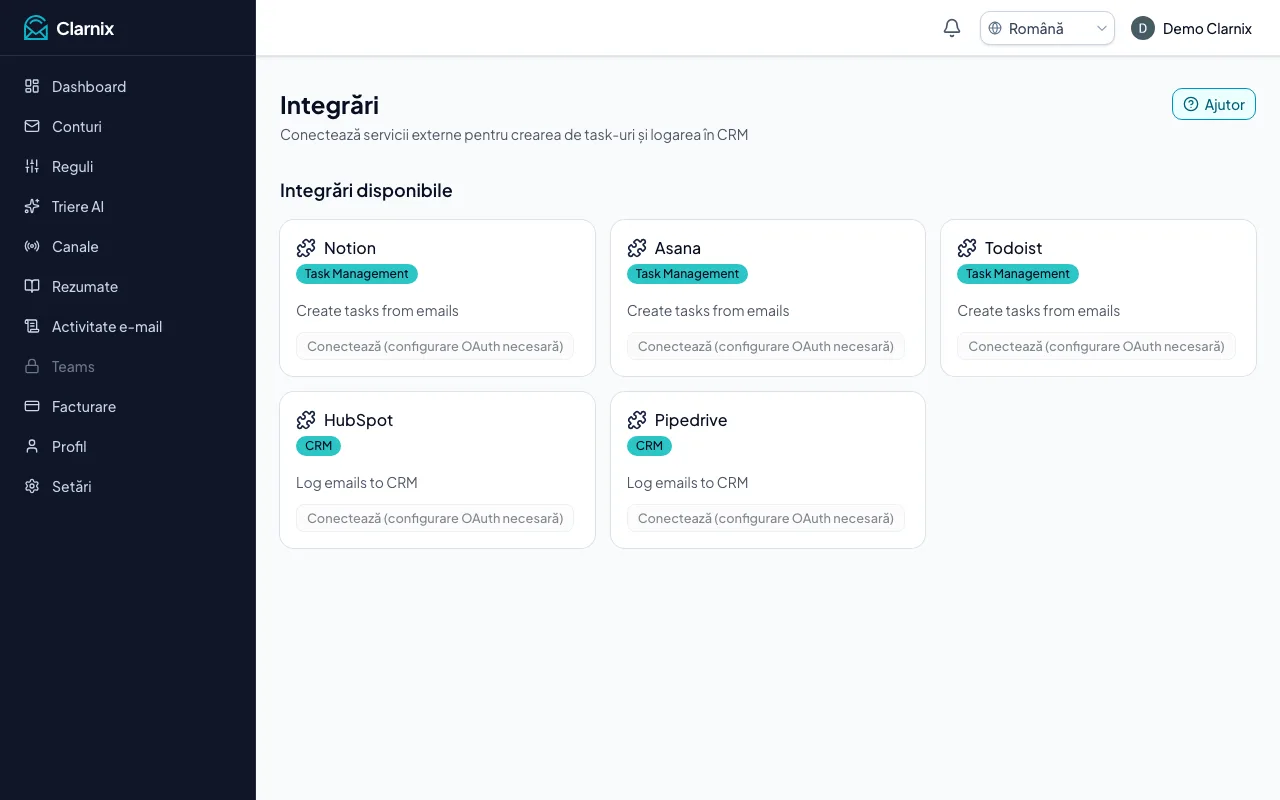Screen dimensions: 1280x800
Task: Open the Facturare menu item
Action: (128, 406)
